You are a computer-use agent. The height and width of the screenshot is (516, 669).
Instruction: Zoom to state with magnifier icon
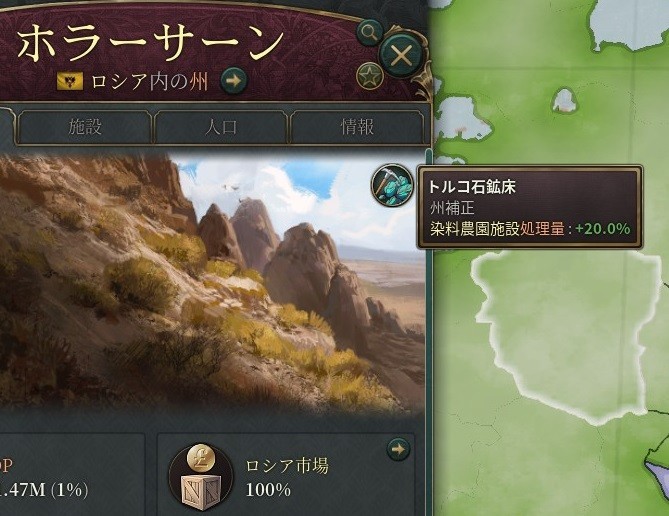click(x=369, y=33)
